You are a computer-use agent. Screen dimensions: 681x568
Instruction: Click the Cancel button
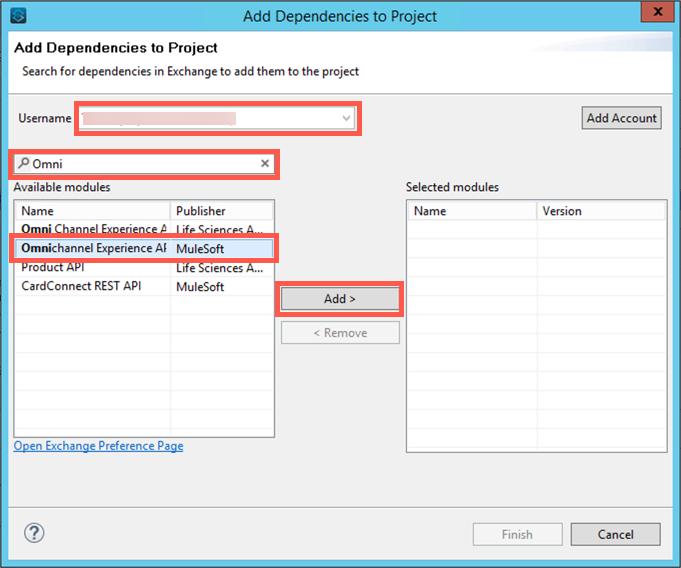[615, 534]
